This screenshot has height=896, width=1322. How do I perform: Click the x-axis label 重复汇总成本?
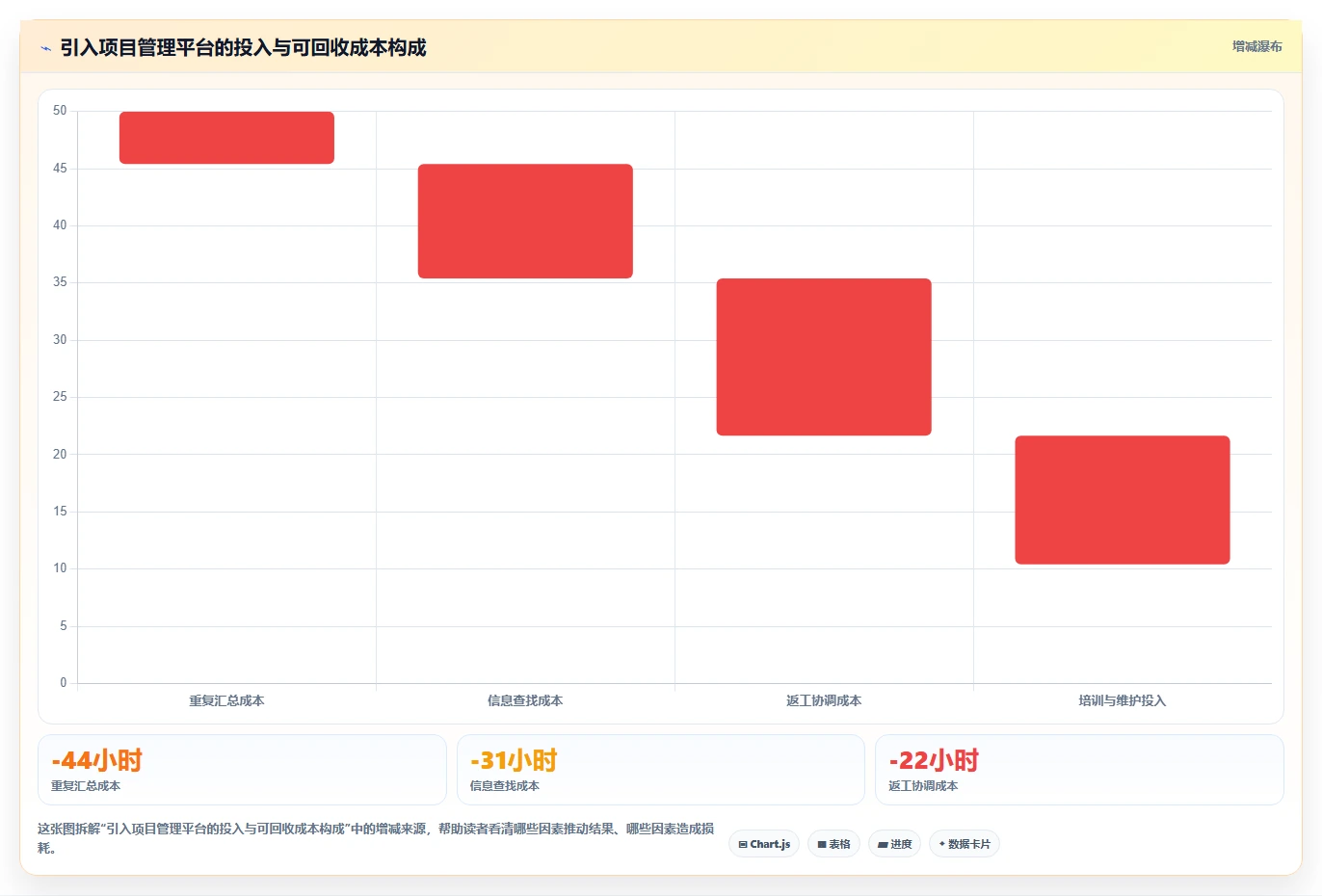(226, 700)
